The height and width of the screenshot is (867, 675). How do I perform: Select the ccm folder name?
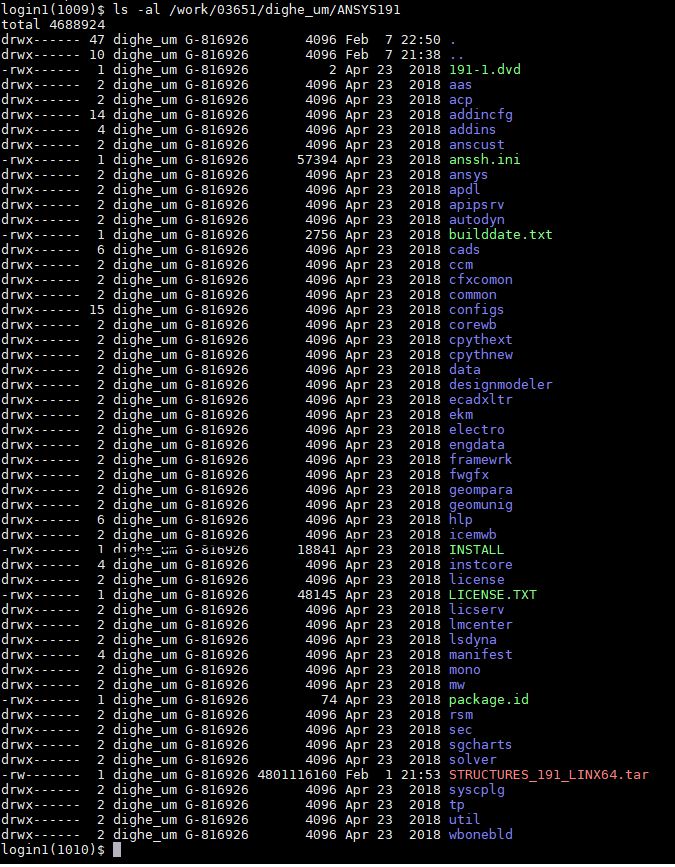pyautogui.click(x=461, y=264)
